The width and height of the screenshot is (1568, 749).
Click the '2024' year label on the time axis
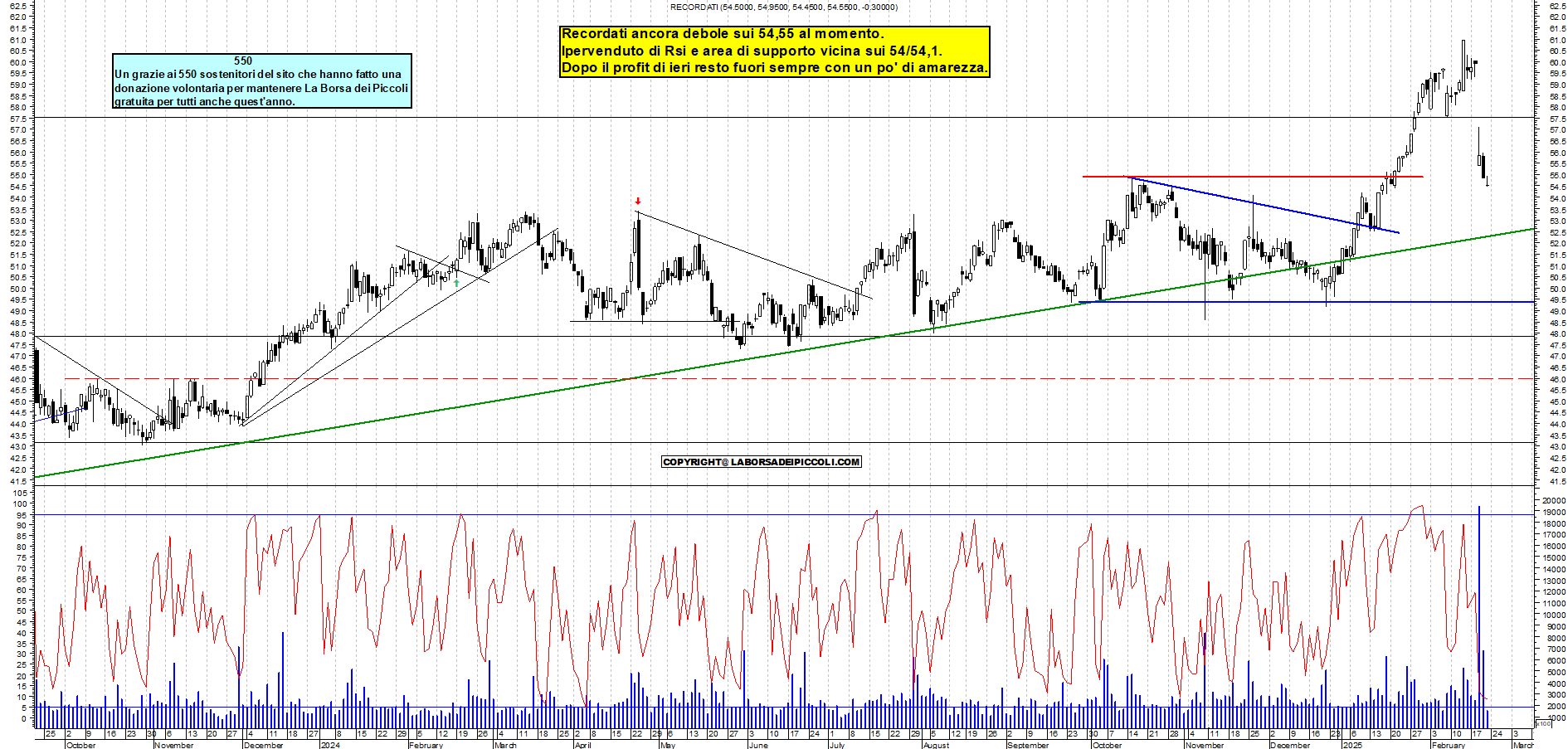pyautogui.click(x=330, y=745)
